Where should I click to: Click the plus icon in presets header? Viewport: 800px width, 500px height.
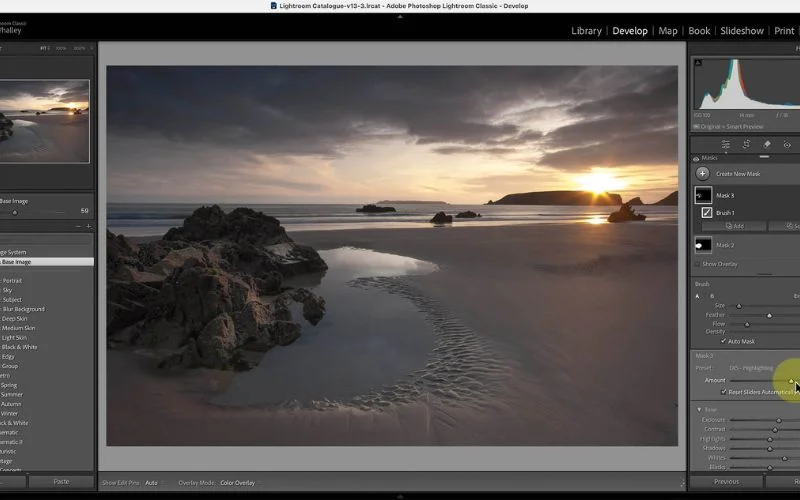click(88, 226)
